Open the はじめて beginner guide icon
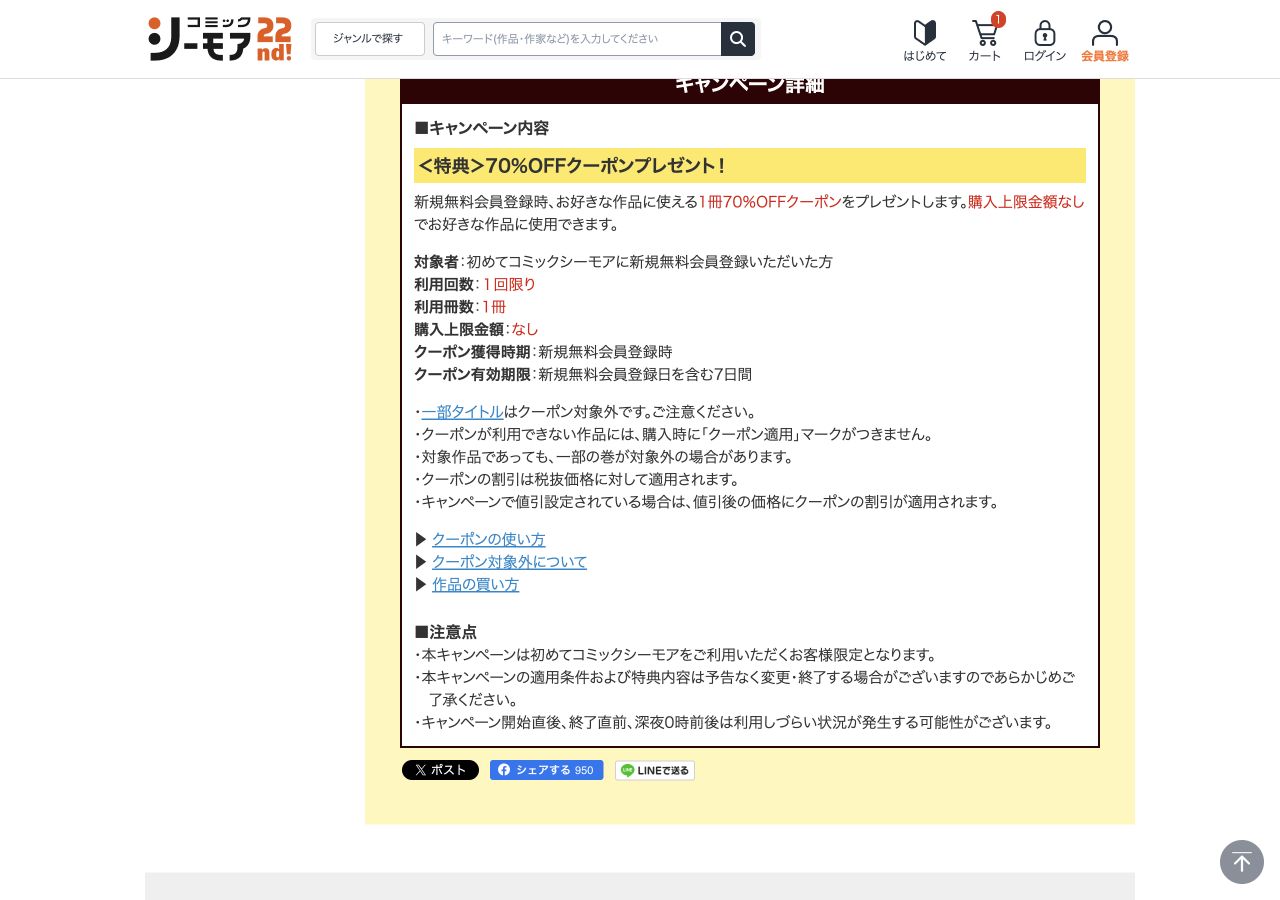The height and width of the screenshot is (900, 1280). pyautogui.click(x=925, y=41)
